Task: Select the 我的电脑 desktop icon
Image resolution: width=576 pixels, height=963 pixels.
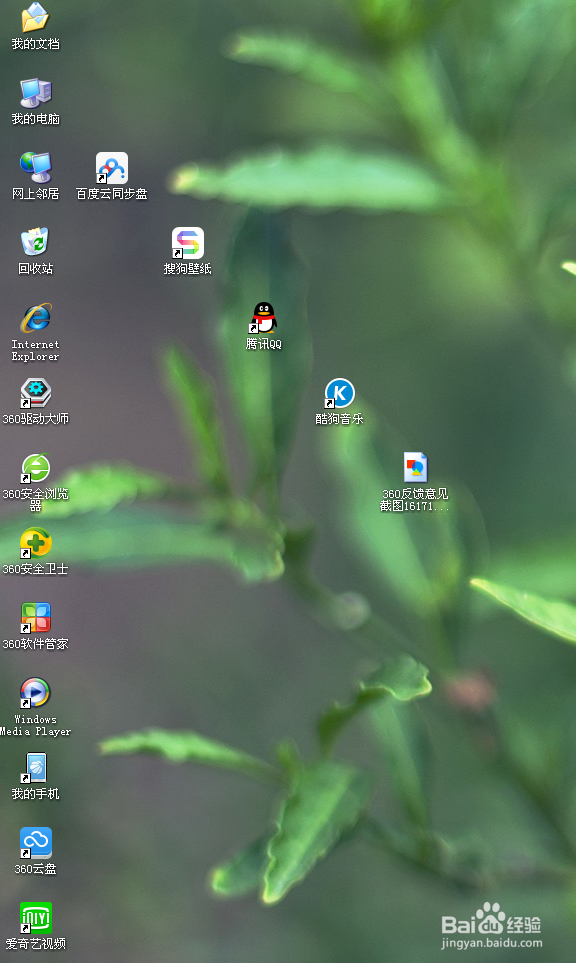Action: [x=36, y=93]
